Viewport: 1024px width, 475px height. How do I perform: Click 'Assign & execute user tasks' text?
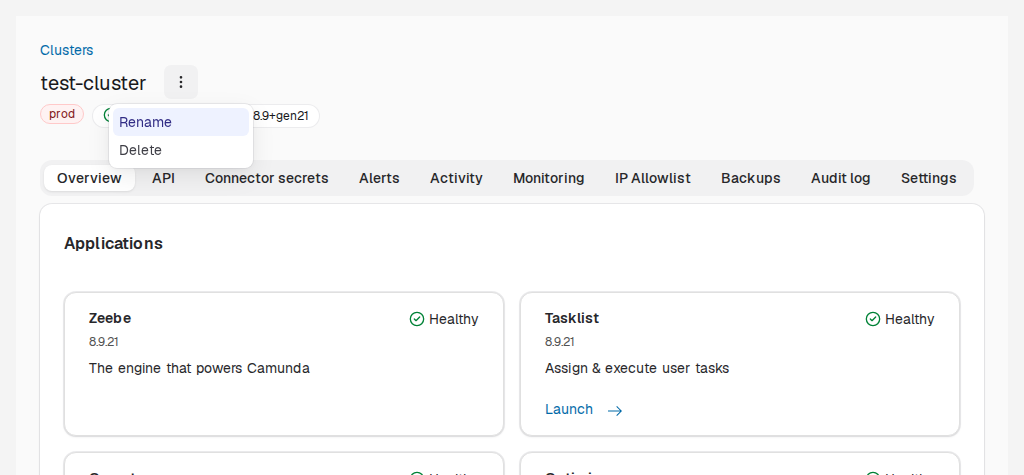tap(637, 369)
